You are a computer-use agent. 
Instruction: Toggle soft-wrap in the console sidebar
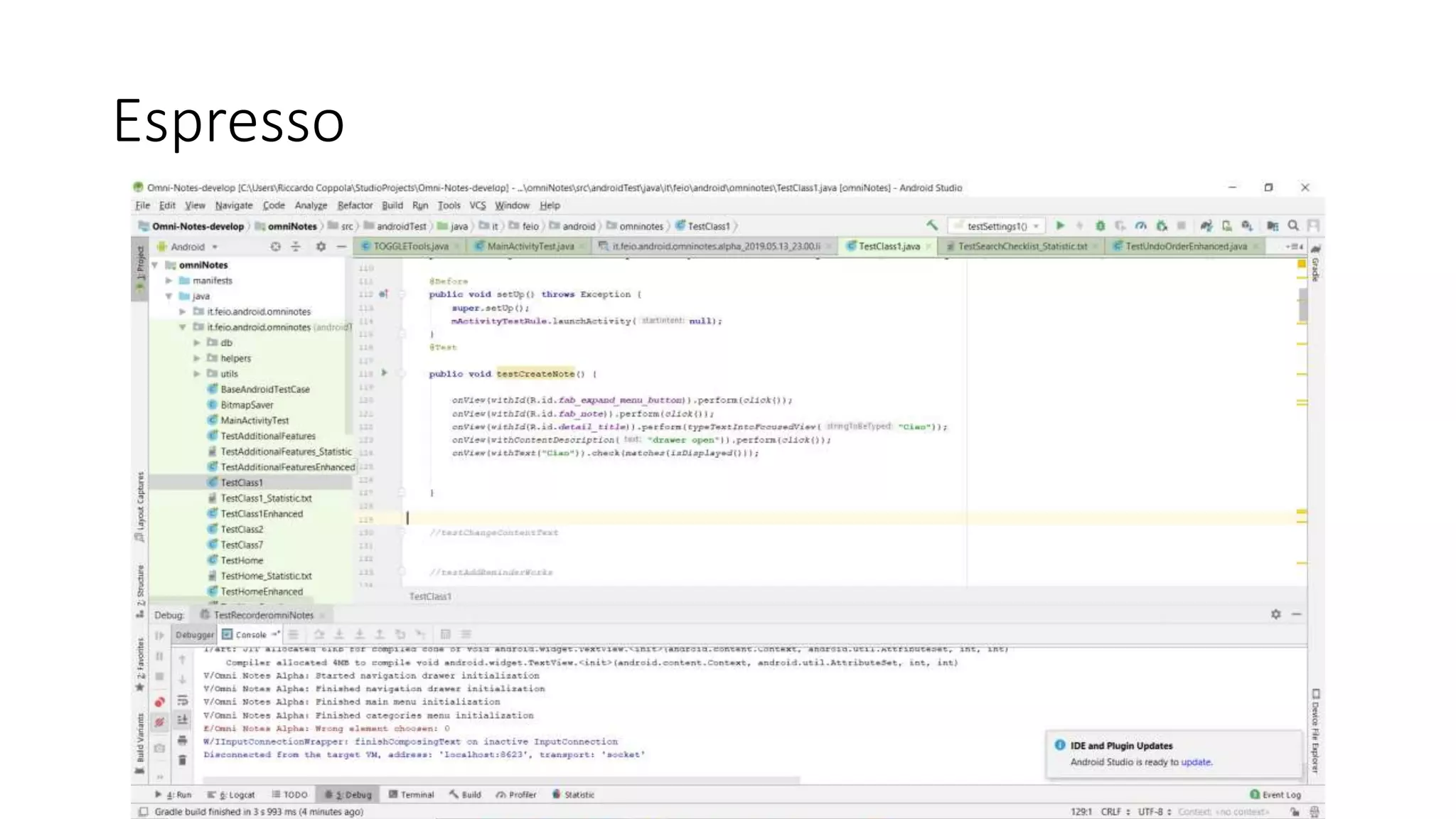182,700
